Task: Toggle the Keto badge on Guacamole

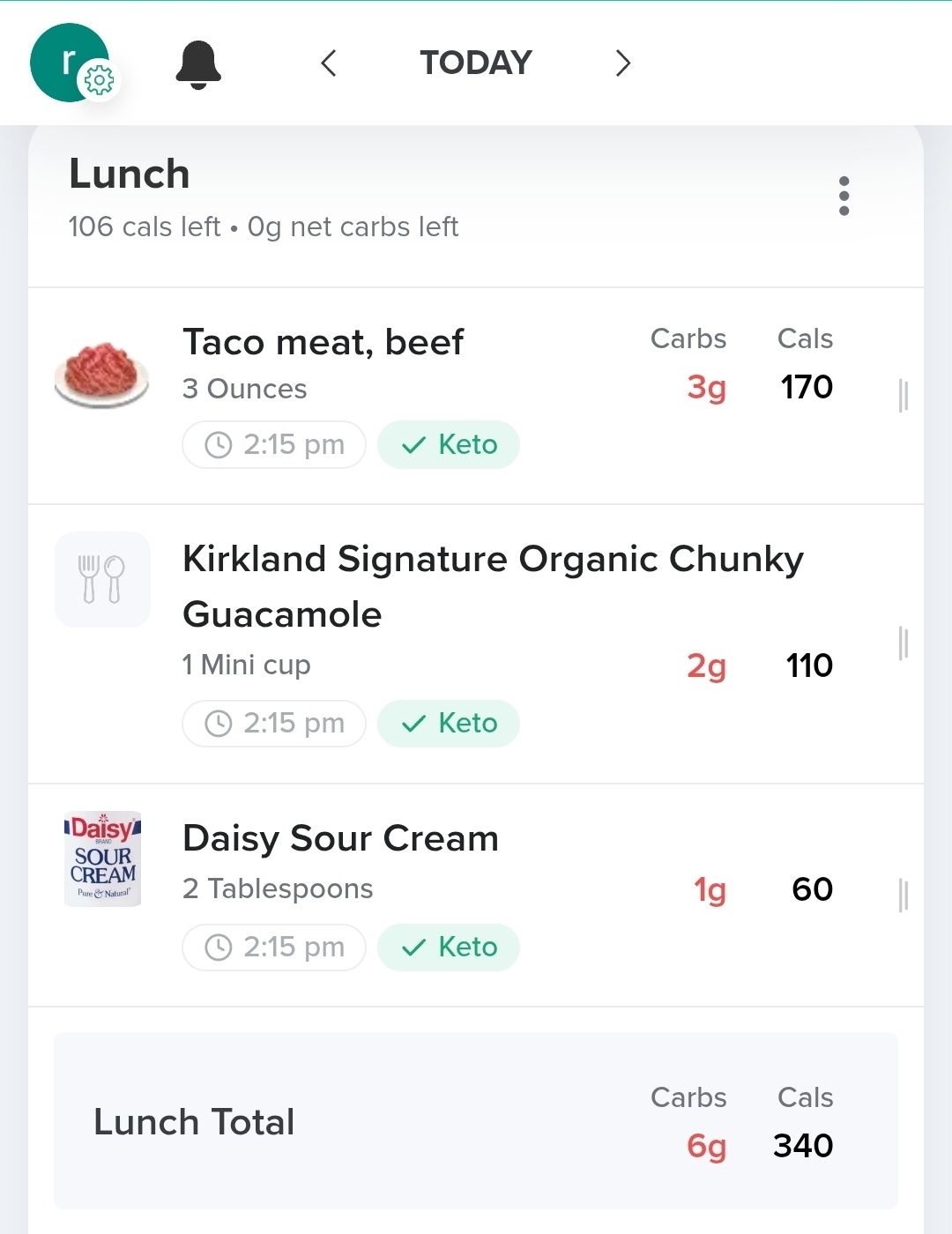Action: (449, 723)
